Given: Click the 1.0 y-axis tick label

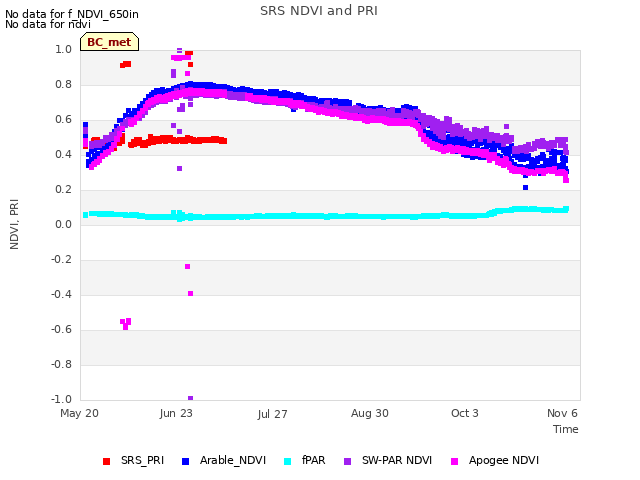Looking at the screenshot, I should [x=64, y=50].
